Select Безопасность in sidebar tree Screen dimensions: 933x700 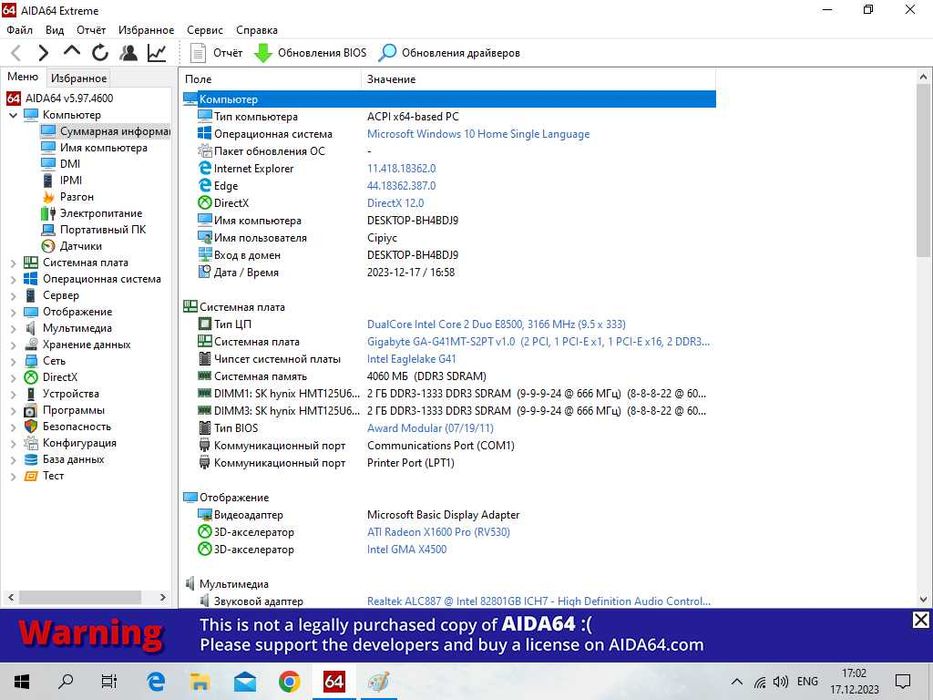[68, 426]
